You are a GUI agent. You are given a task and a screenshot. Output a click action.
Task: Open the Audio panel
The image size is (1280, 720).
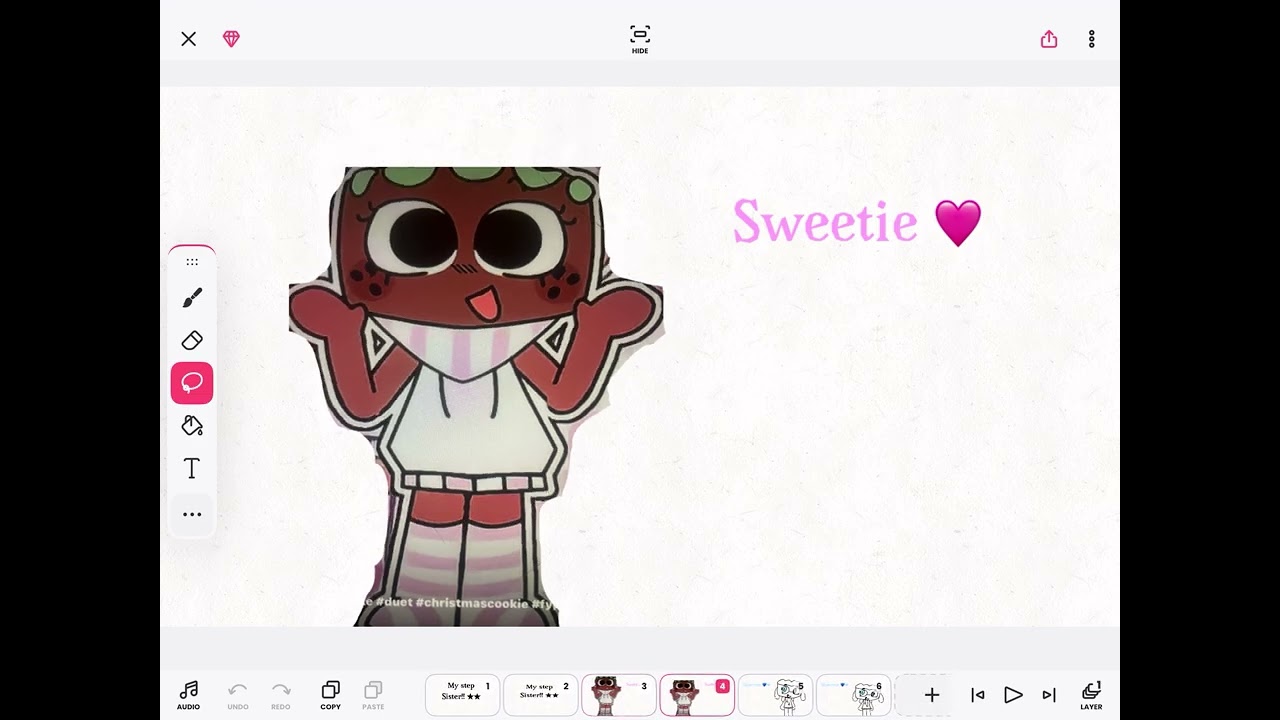point(188,695)
